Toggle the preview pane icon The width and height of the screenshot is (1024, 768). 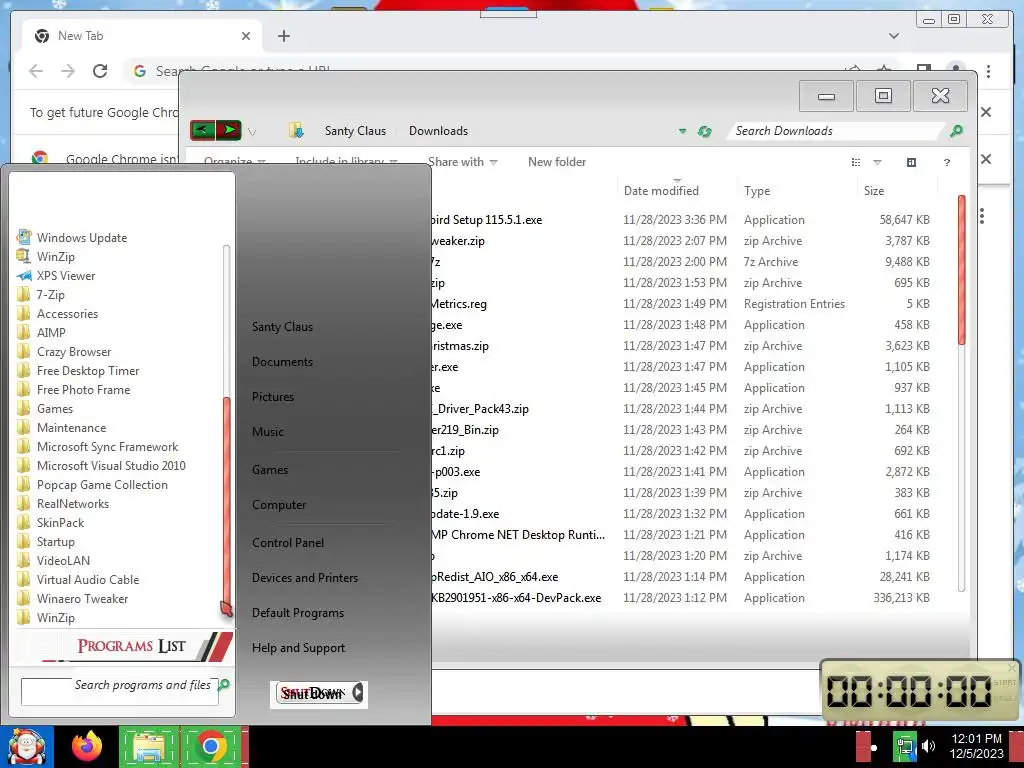point(912,162)
